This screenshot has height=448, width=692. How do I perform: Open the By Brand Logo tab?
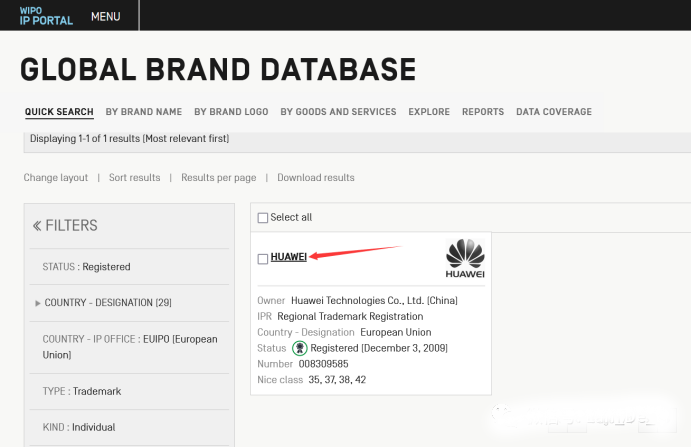[x=231, y=112]
